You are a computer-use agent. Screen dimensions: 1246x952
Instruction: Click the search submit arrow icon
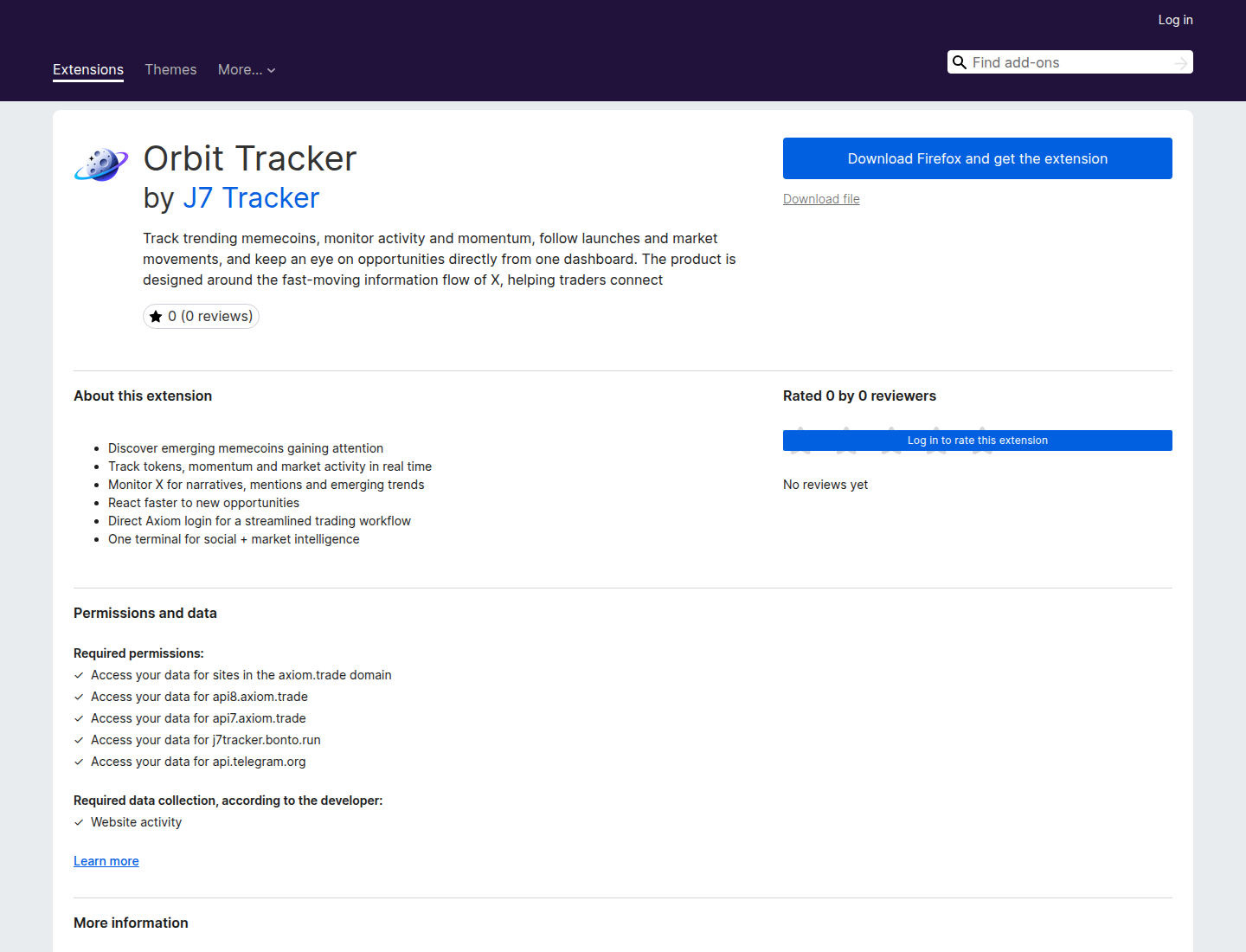(x=1180, y=63)
